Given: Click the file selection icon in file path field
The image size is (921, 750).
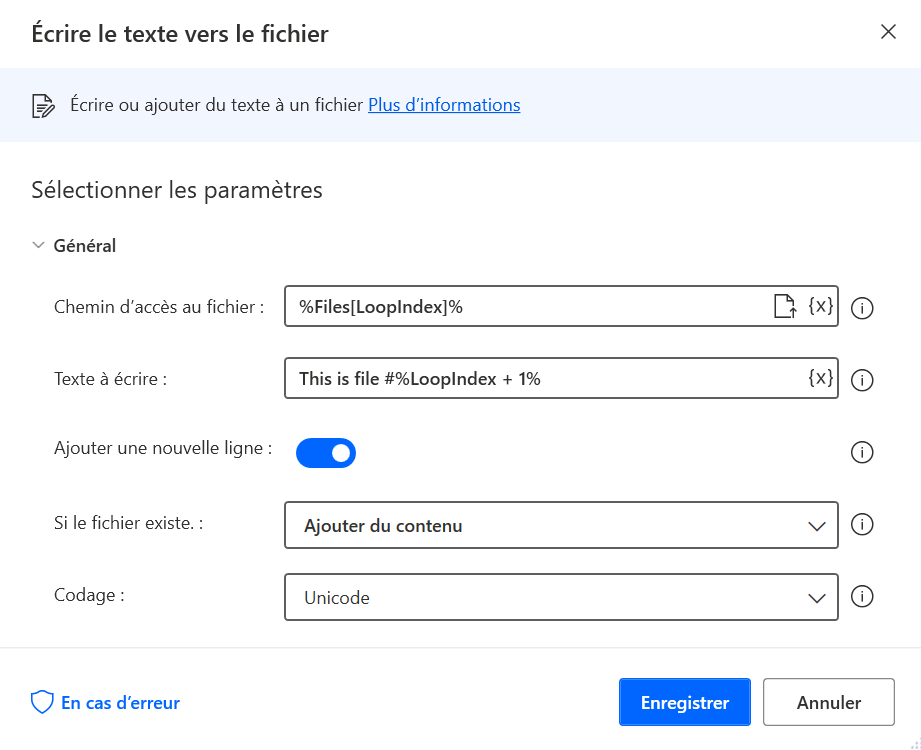Looking at the screenshot, I should point(785,307).
